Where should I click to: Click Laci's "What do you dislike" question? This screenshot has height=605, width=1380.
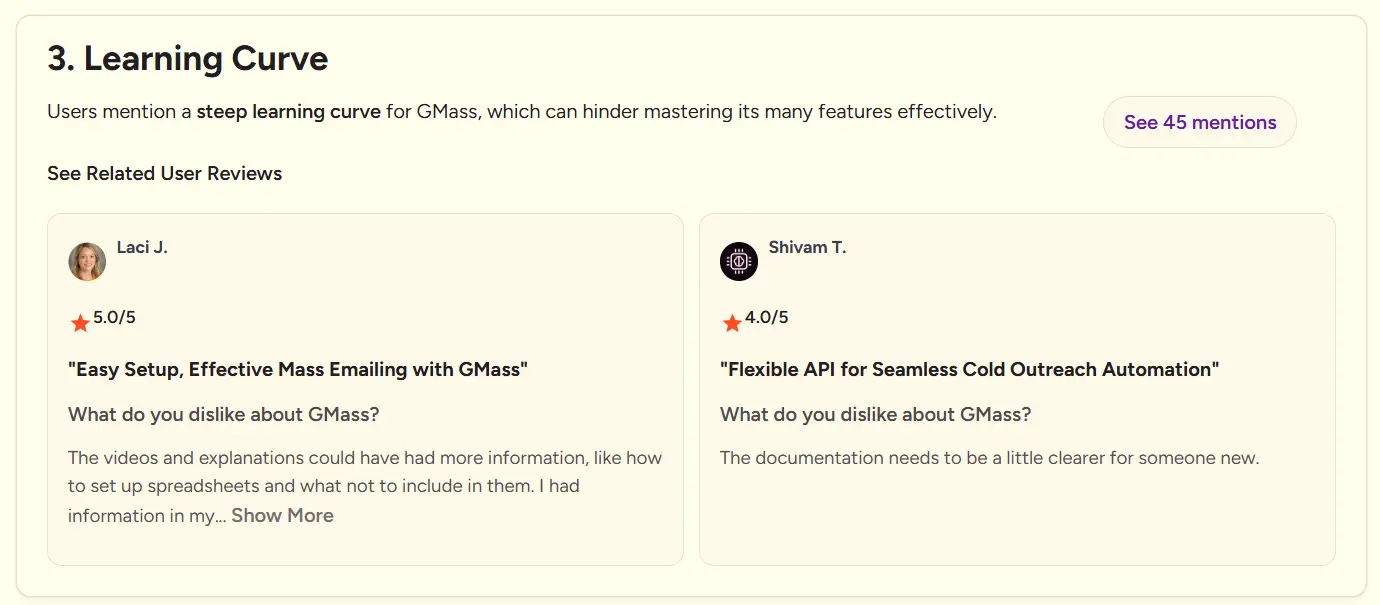click(224, 414)
